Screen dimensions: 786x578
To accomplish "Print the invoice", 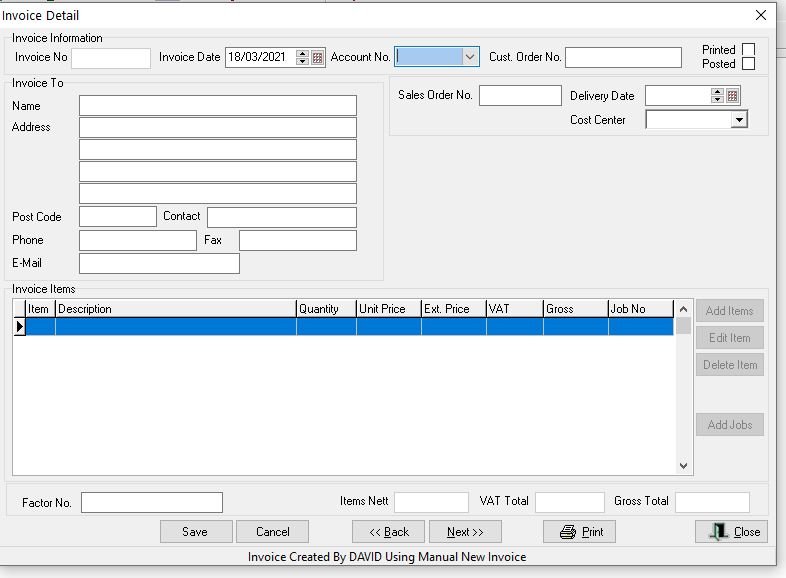I will pyautogui.click(x=579, y=532).
